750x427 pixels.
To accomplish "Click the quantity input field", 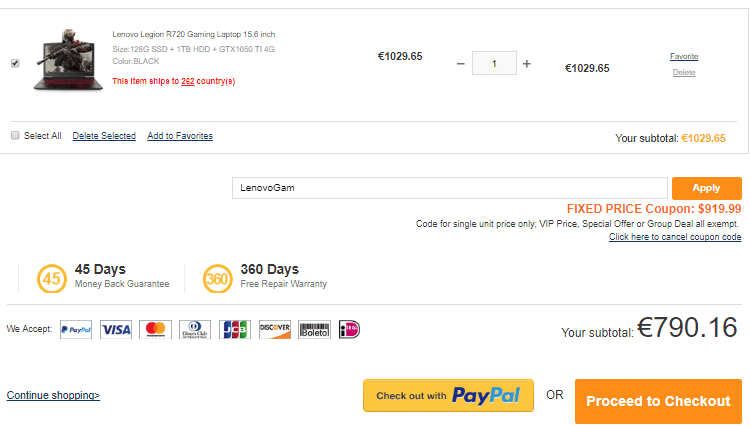I will pyautogui.click(x=494, y=63).
